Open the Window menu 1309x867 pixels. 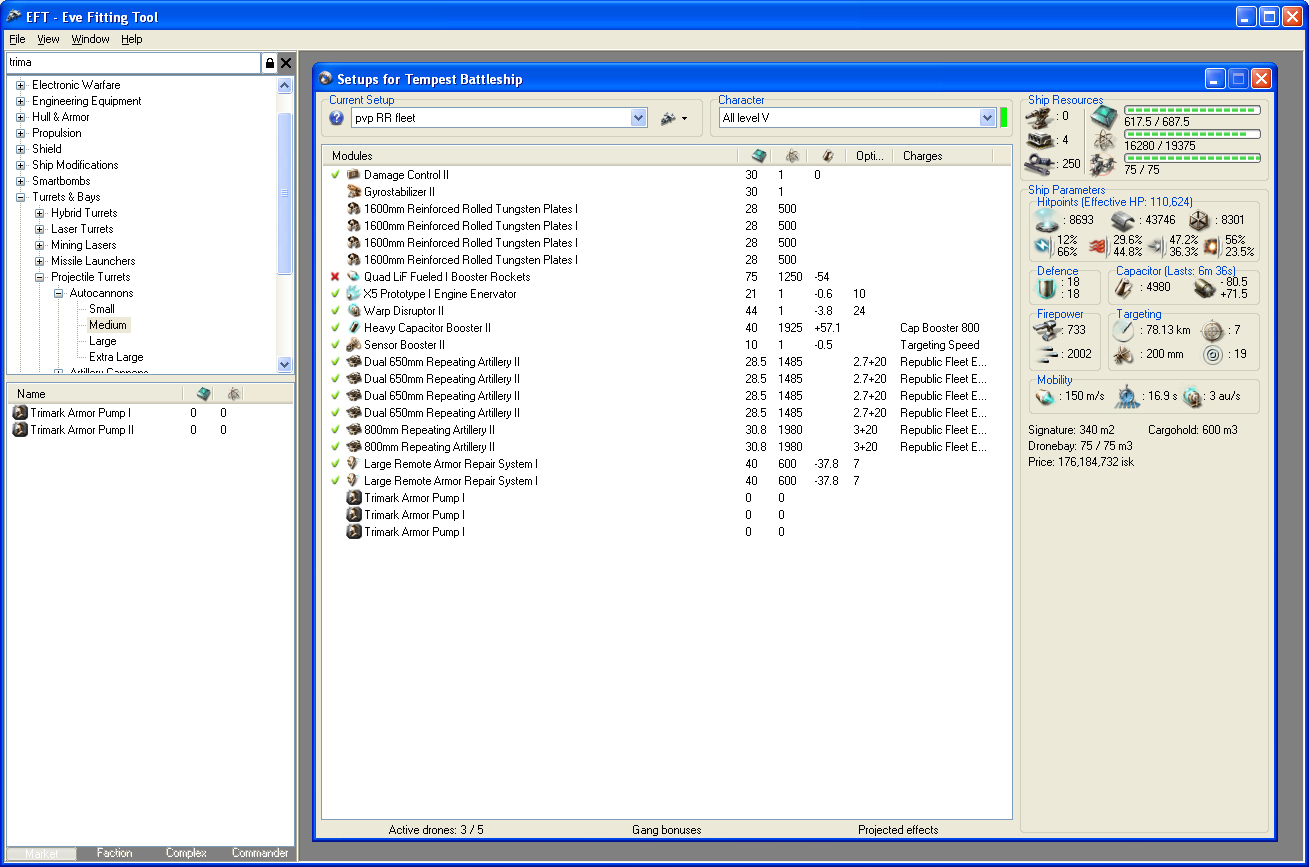[90, 39]
